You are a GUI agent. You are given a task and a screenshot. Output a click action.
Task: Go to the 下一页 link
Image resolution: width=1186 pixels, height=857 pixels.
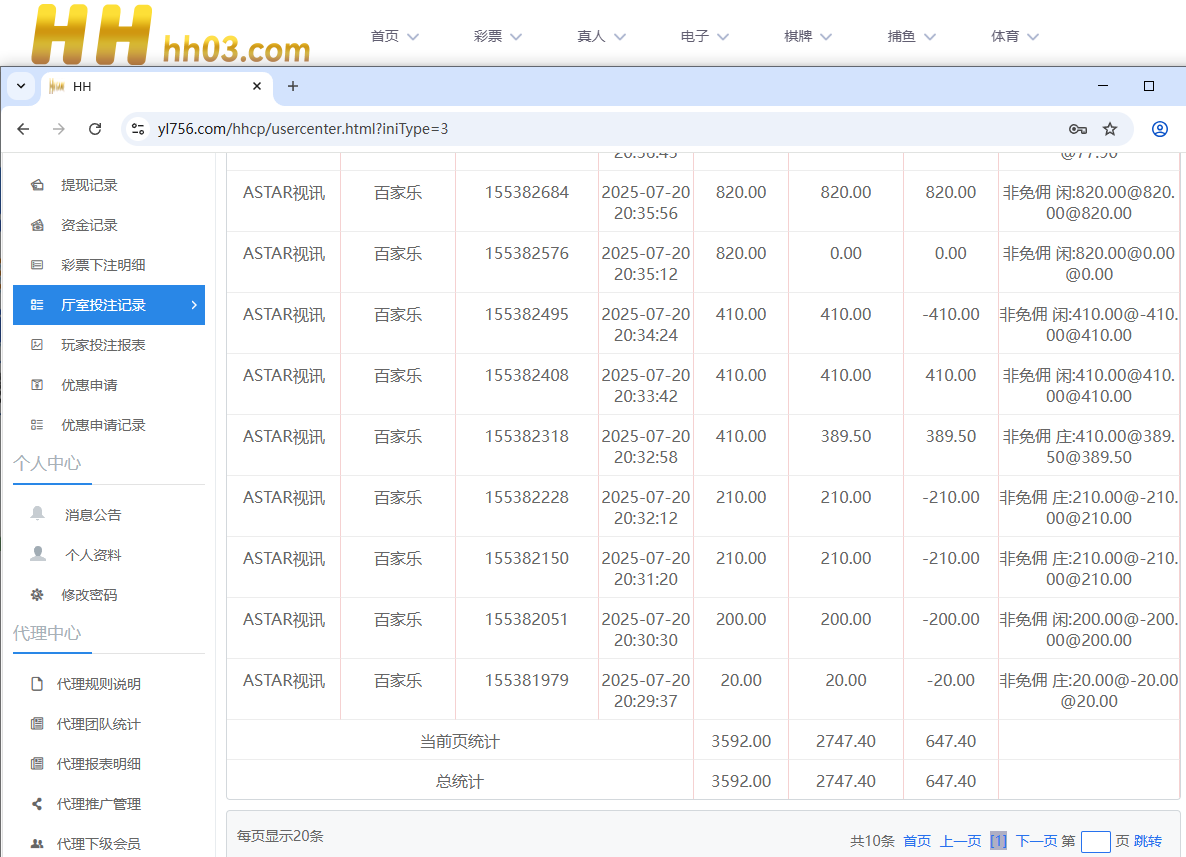(x=1036, y=841)
